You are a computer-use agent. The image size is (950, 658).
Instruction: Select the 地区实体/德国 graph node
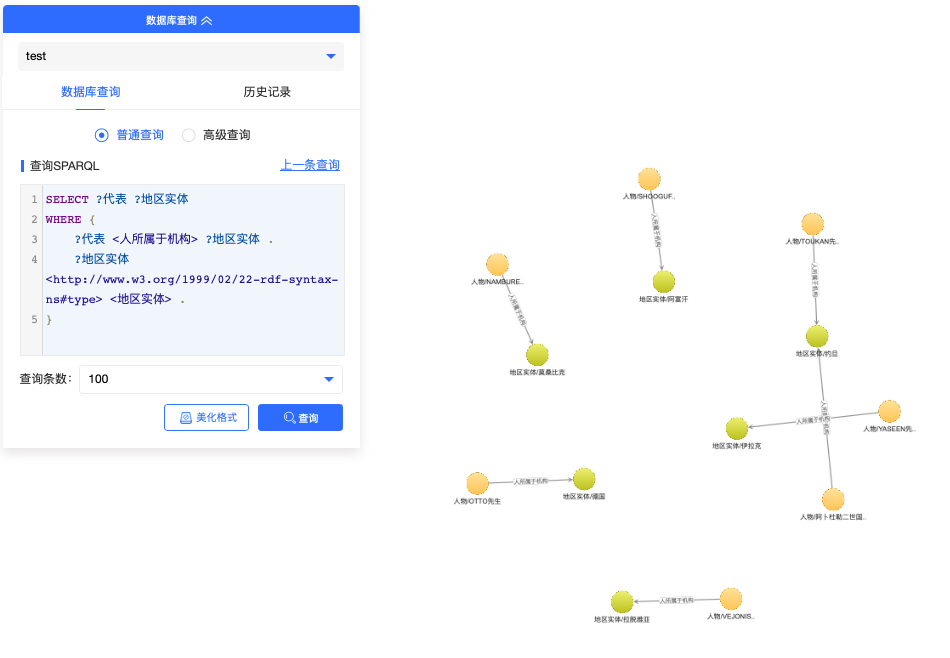click(585, 481)
